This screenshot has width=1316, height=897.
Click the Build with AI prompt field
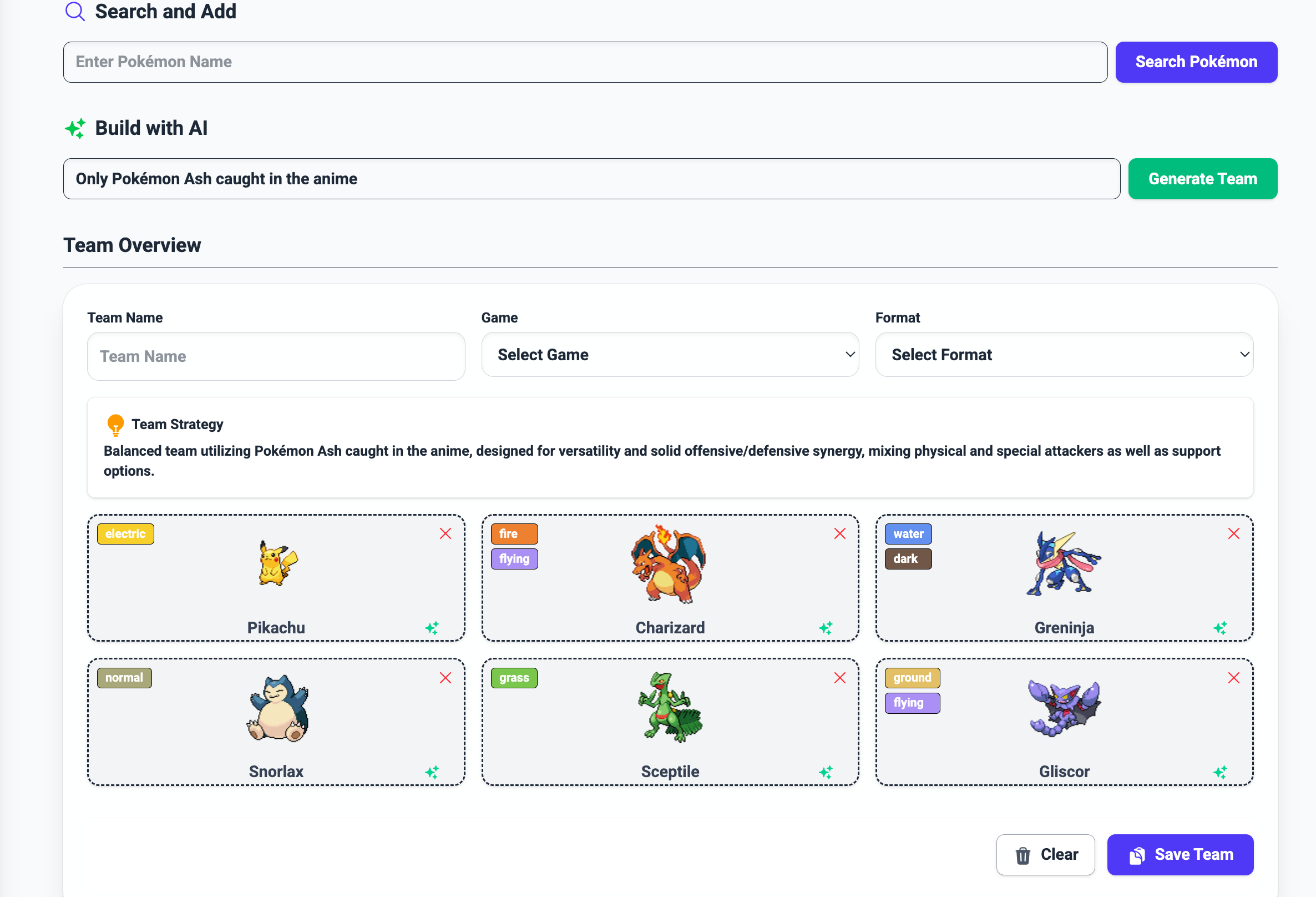pyautogui.click(x=591, y=179)
